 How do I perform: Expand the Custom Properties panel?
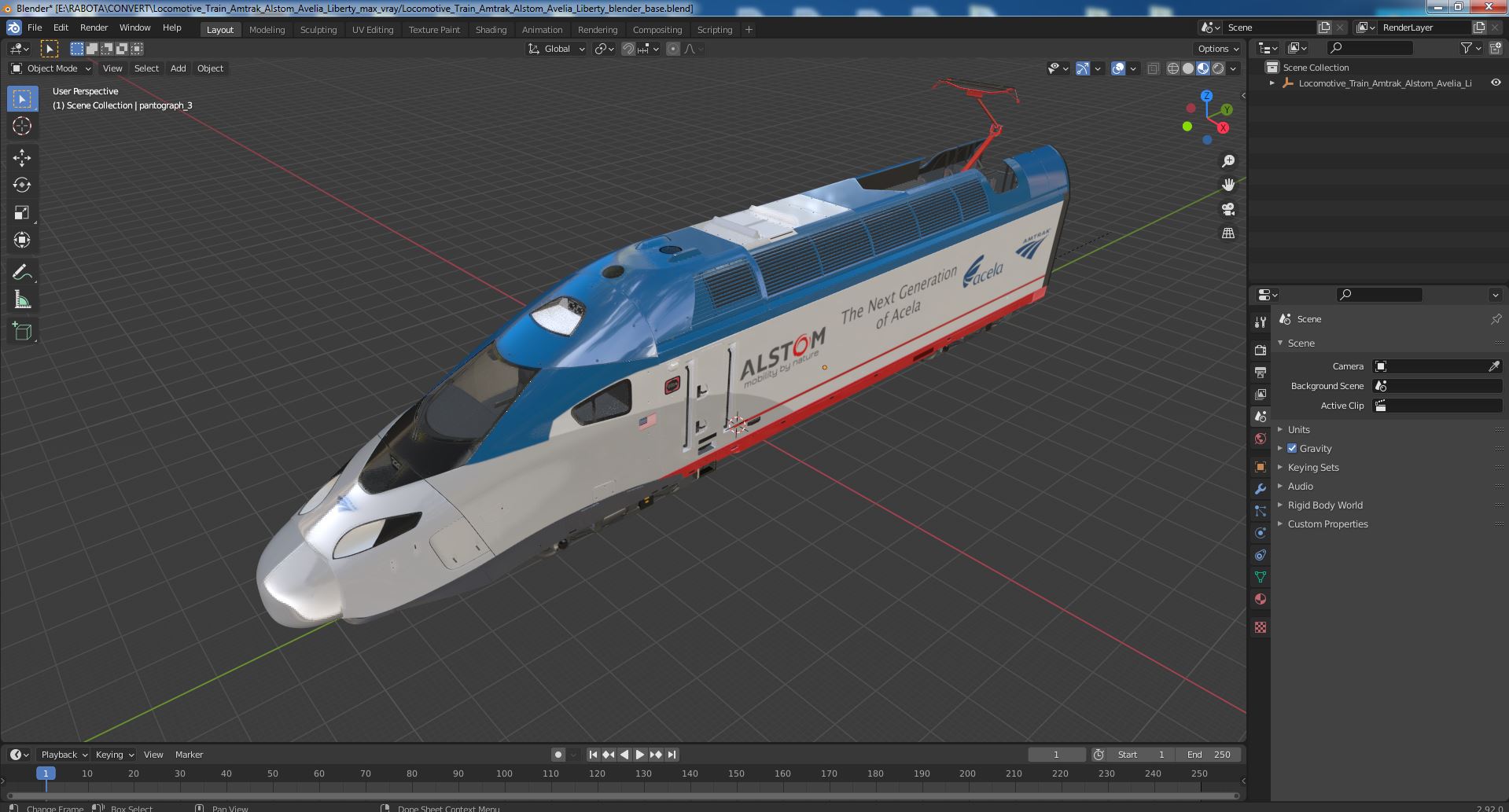[x=1327, y=524]
